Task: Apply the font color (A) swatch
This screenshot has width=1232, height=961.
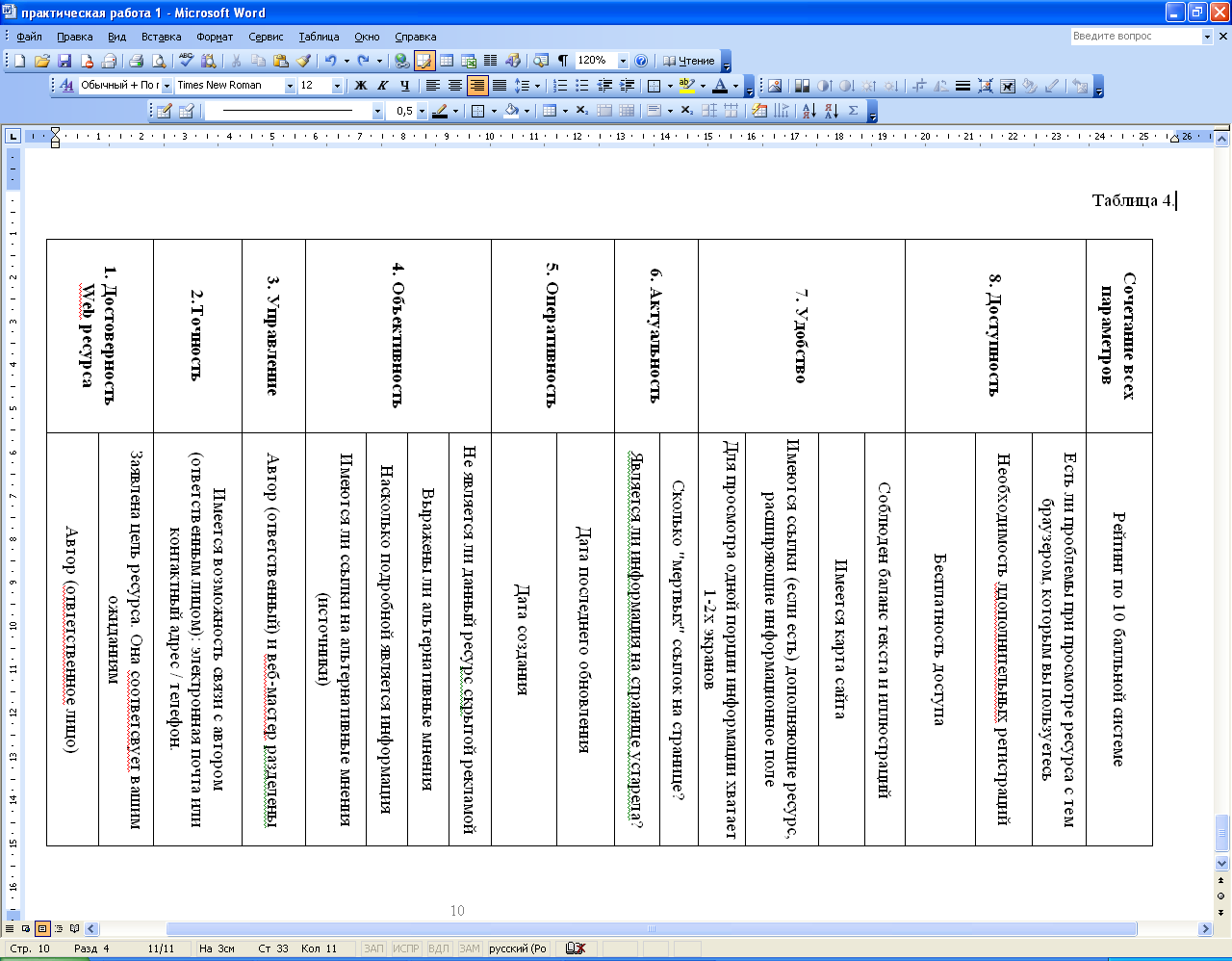Action: pos(721,85)
